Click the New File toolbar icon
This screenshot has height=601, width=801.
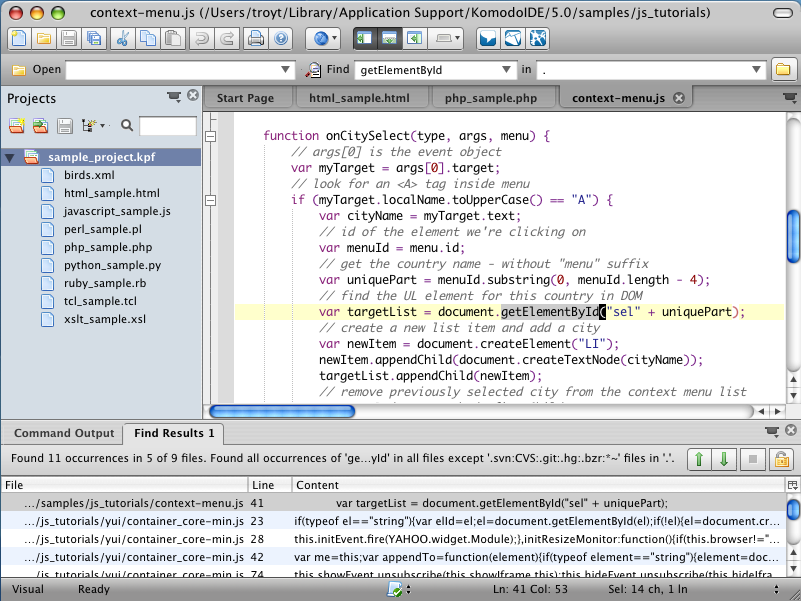[20, 39]
